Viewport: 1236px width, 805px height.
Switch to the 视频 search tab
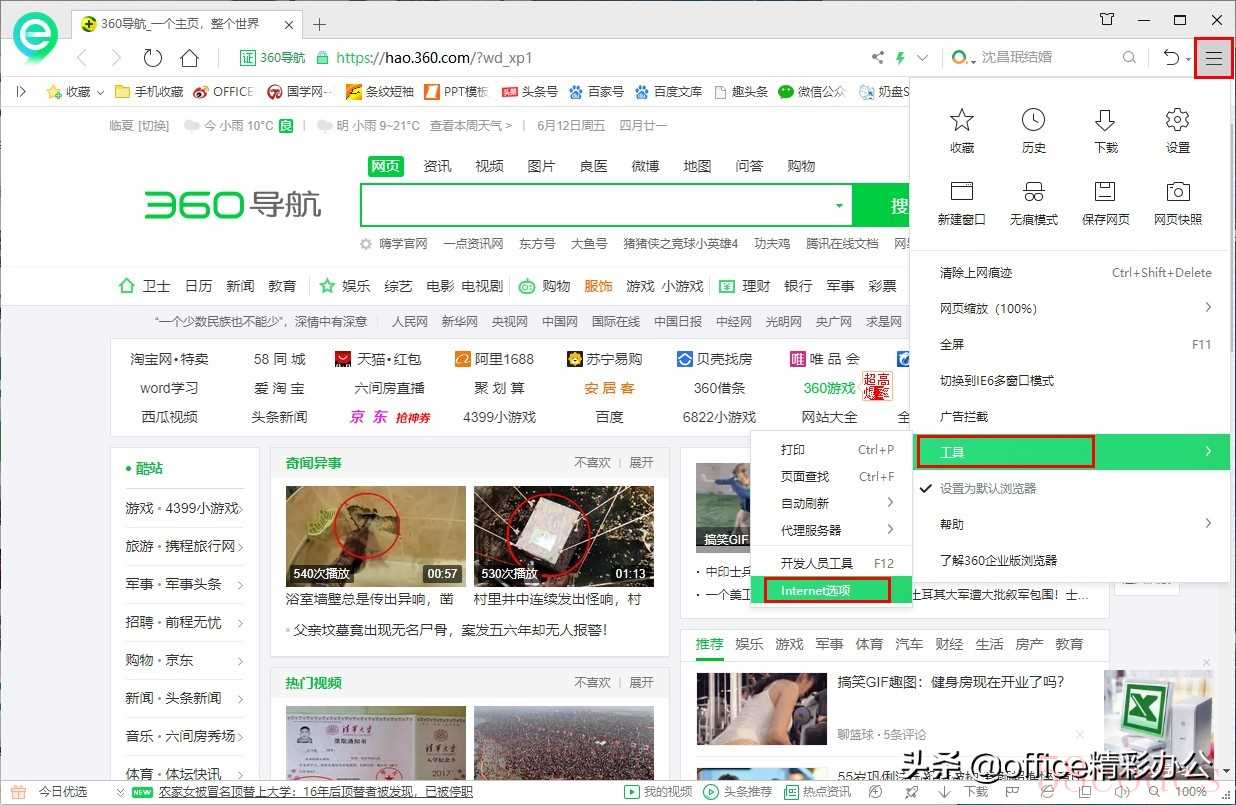click(x=489, y=166)
